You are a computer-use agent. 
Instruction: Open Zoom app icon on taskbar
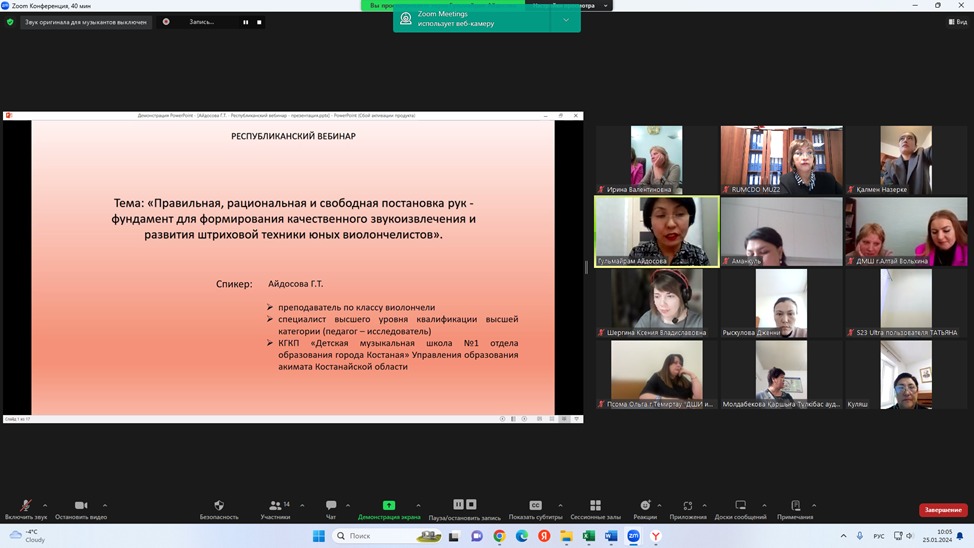pos(634,536)
